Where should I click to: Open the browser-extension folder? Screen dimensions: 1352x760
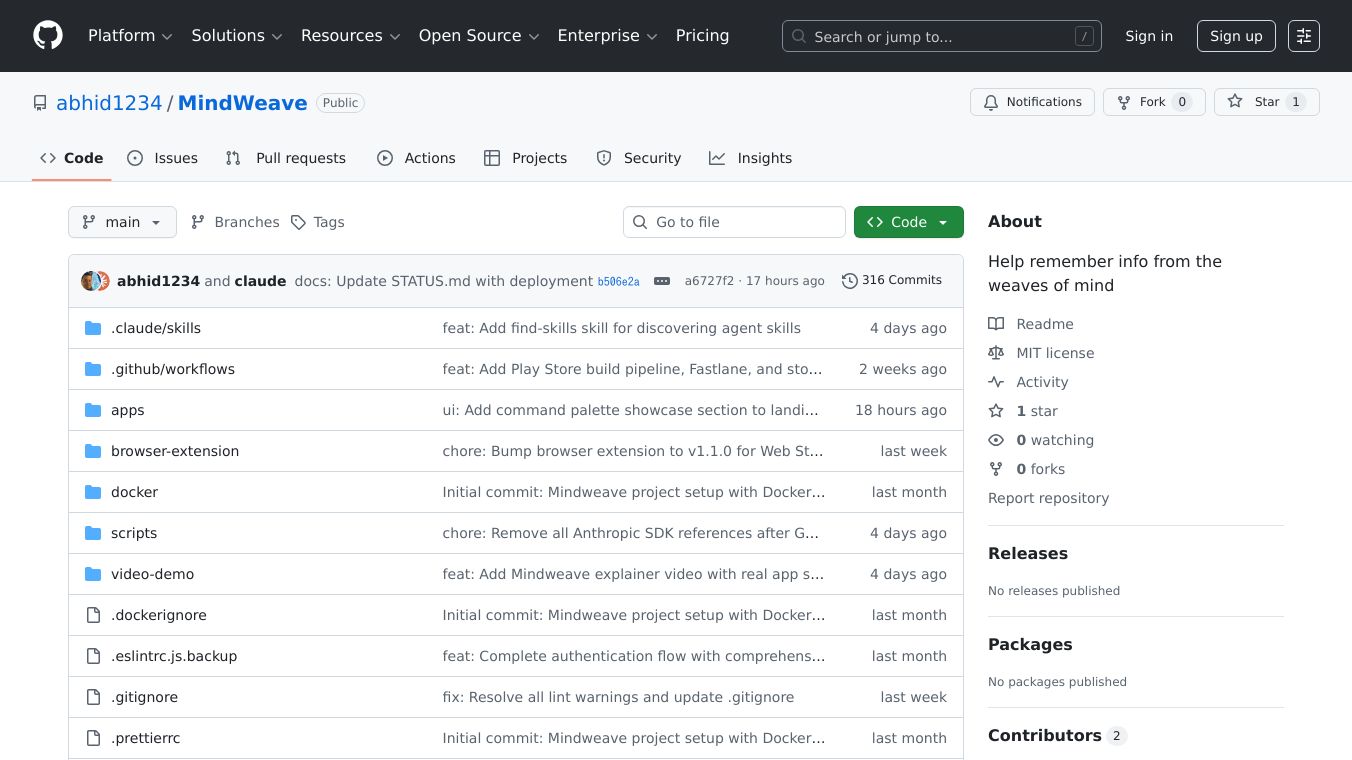click(175, 451)
